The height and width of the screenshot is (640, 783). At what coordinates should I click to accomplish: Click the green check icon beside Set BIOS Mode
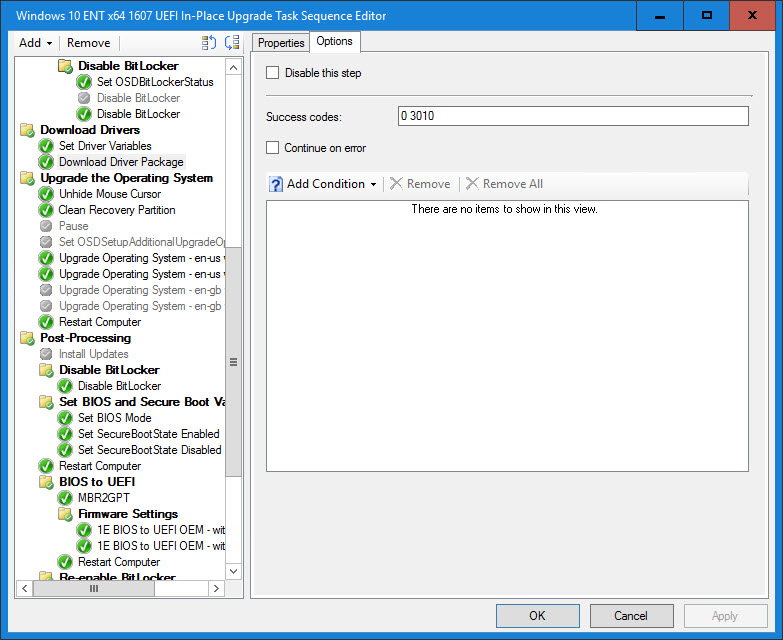[x=65, y=418]
